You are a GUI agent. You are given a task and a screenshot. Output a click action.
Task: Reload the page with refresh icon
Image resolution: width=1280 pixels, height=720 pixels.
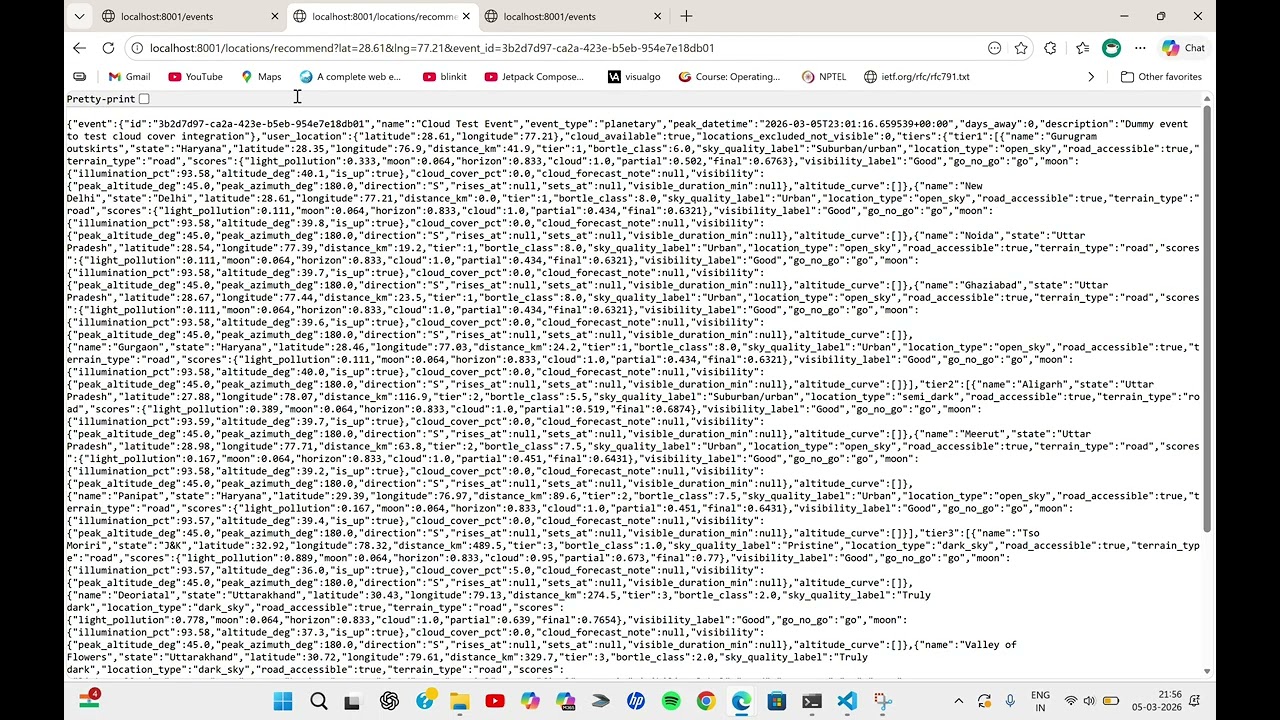(108, 48)
